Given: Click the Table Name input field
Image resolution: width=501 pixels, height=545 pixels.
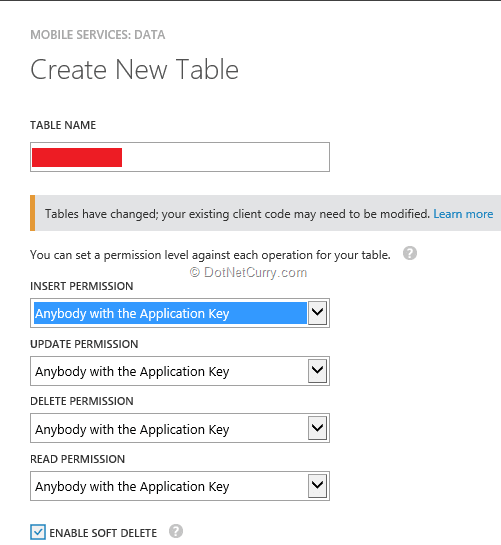Looking at the screenshot, I should point(180,157).
